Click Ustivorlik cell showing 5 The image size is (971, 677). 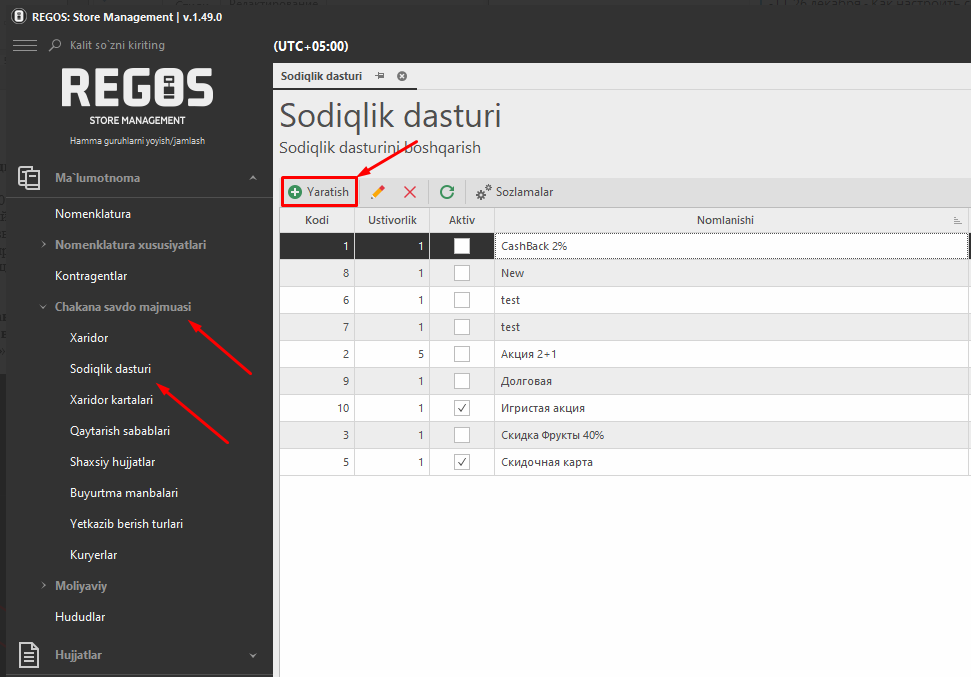pyautogui.click(x=392, y=354)
